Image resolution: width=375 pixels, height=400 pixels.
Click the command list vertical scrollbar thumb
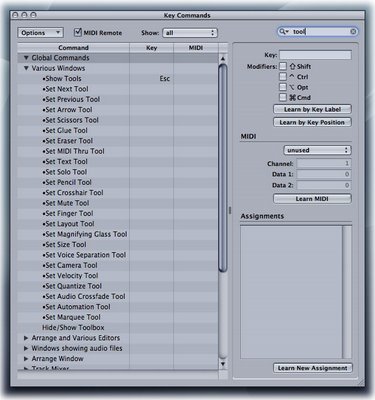pos(223,168)
